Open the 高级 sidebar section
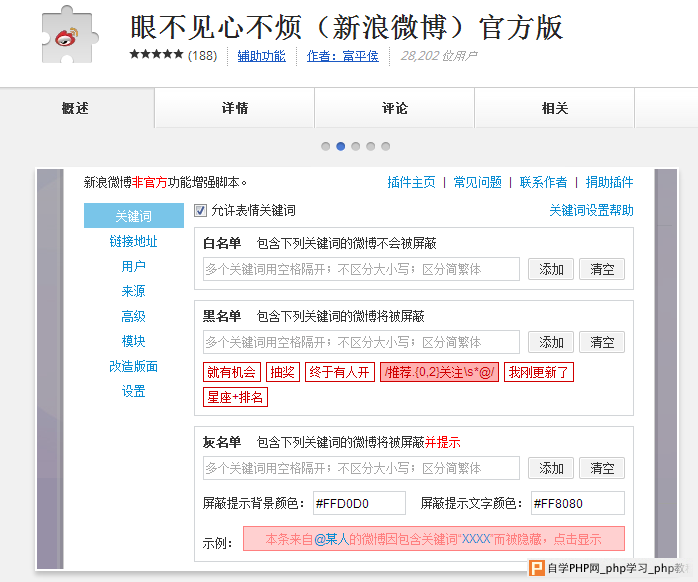Image resolution: width=698 pixels, height=582 pixels. (x=134, y=316)
